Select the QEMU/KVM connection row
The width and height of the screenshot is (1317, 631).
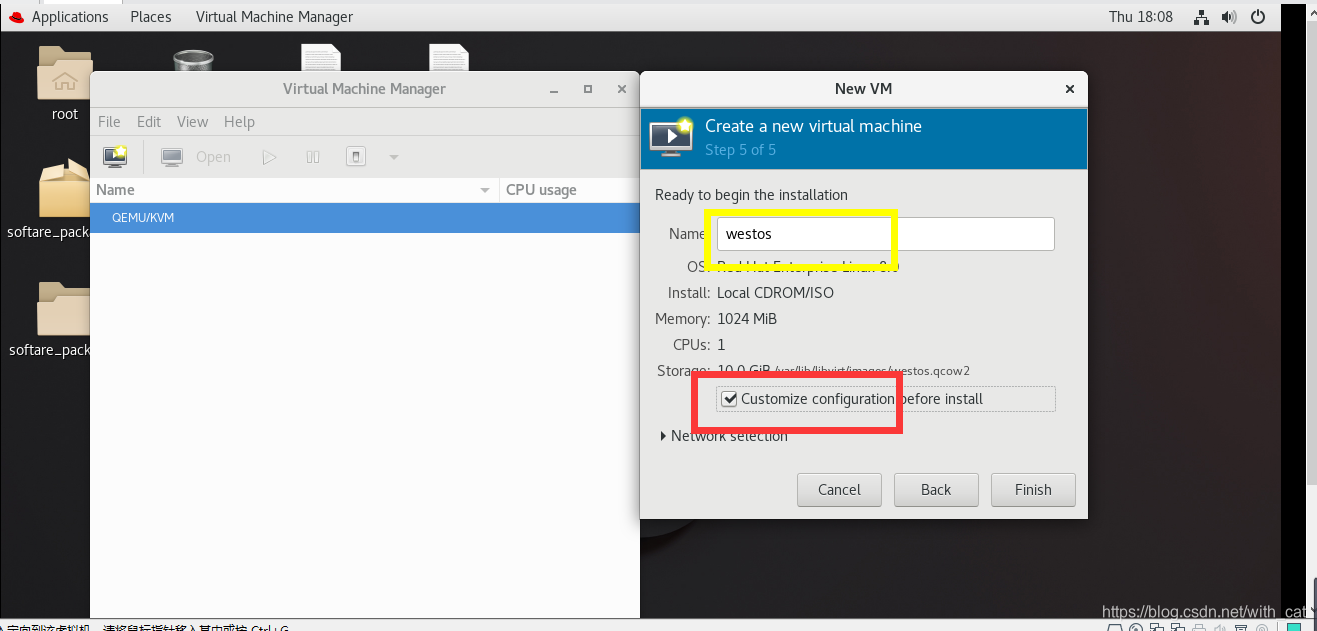click(x=365, y=217)
